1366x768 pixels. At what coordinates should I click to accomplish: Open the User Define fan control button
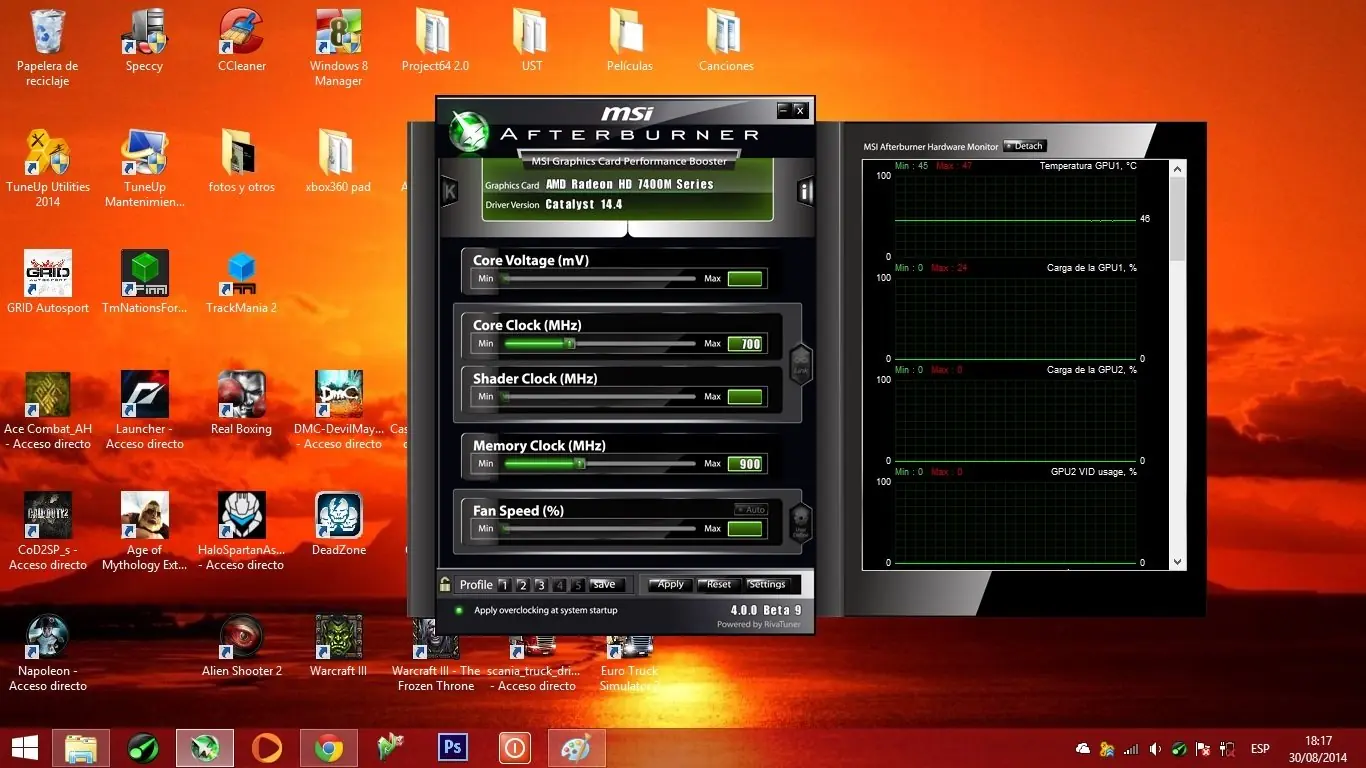800,521
